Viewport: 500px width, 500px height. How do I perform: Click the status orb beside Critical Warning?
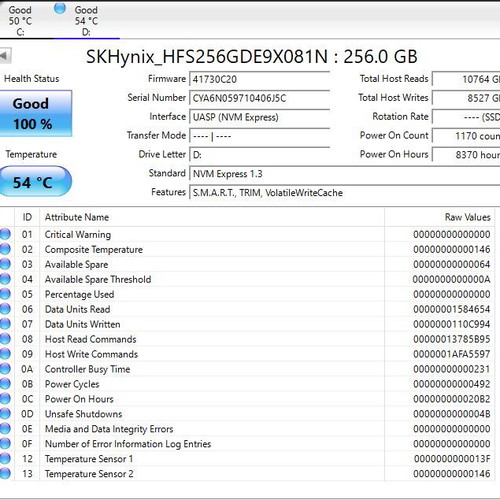tap(5, 234)
